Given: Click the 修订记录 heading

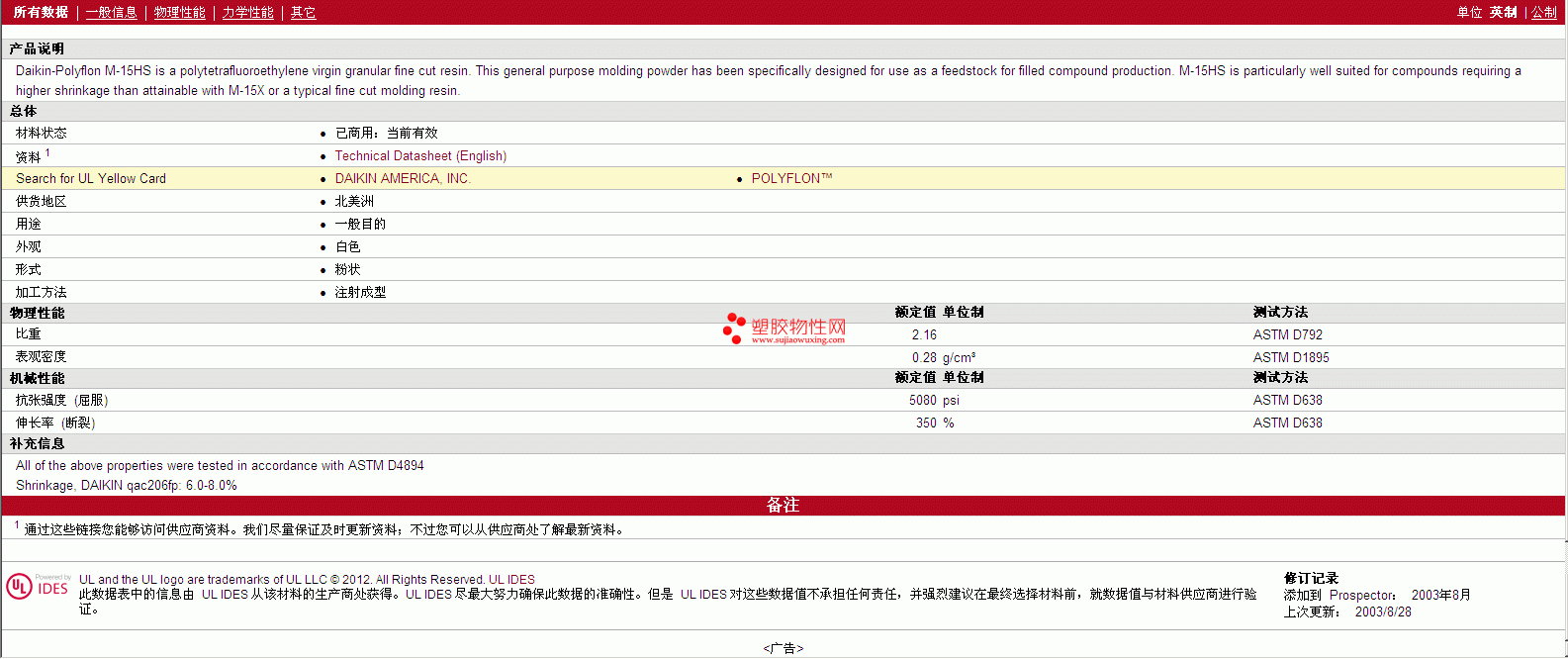Looking at the screenshot, I should pyautogui.click(x=1311, y=578).
